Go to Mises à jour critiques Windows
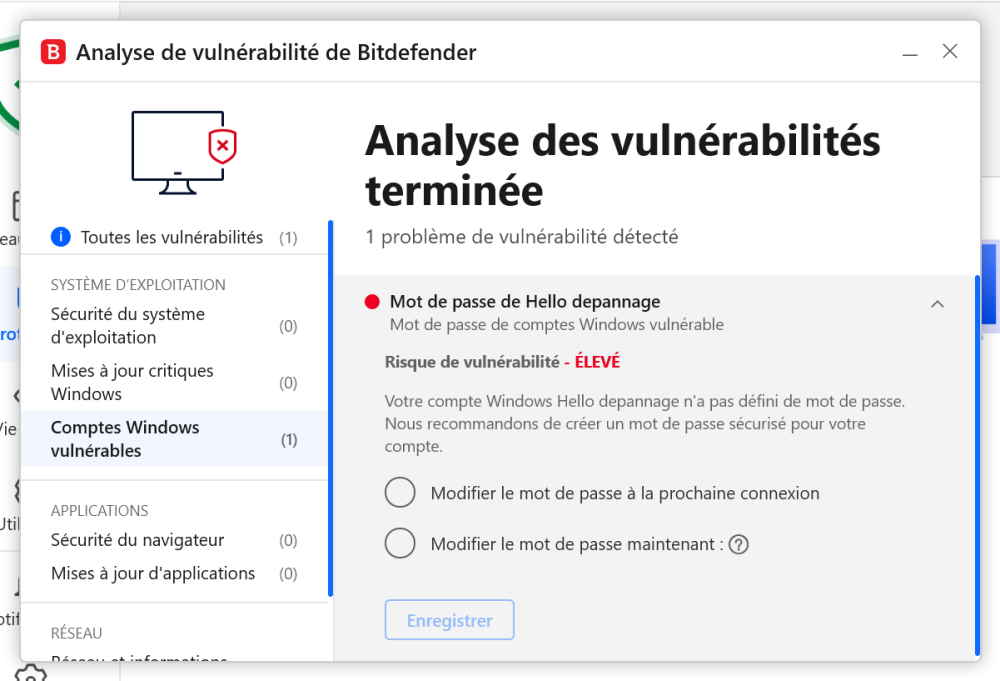The image size is (1000, 681). [132, 383]
